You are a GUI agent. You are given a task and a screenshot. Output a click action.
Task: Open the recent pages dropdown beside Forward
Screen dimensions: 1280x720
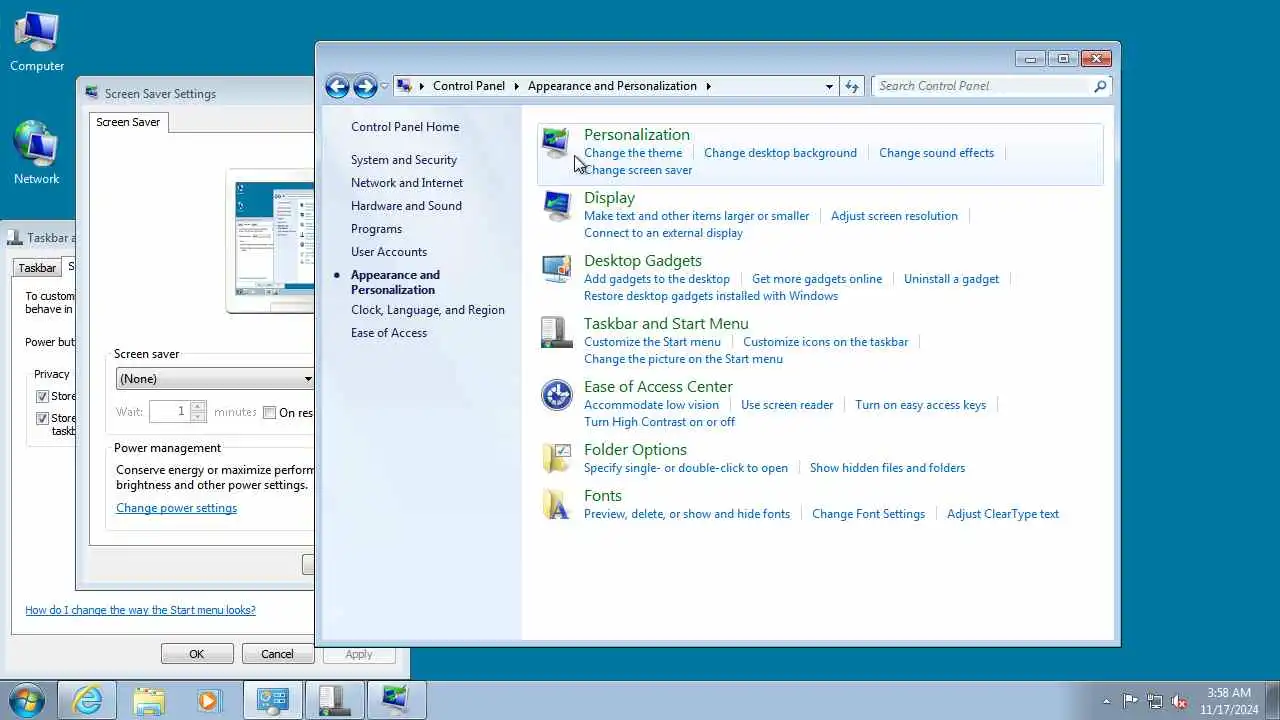coord(385,86)
